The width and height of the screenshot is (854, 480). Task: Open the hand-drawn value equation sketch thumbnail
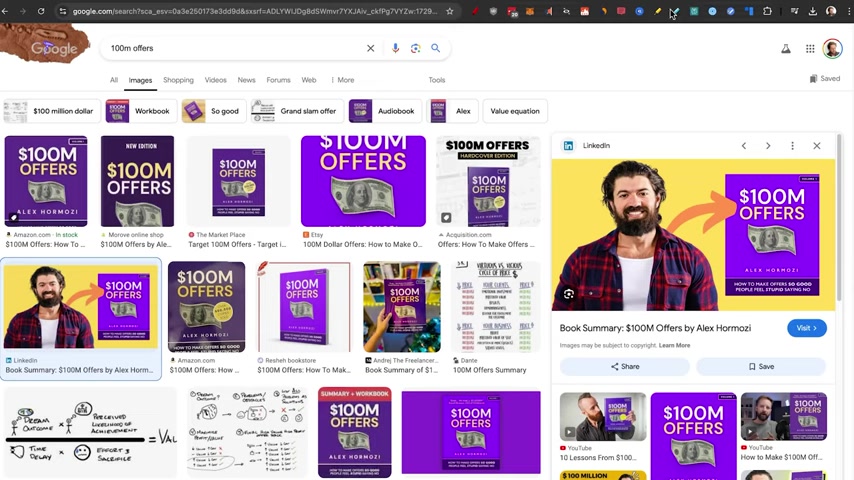tap(90, 433)
